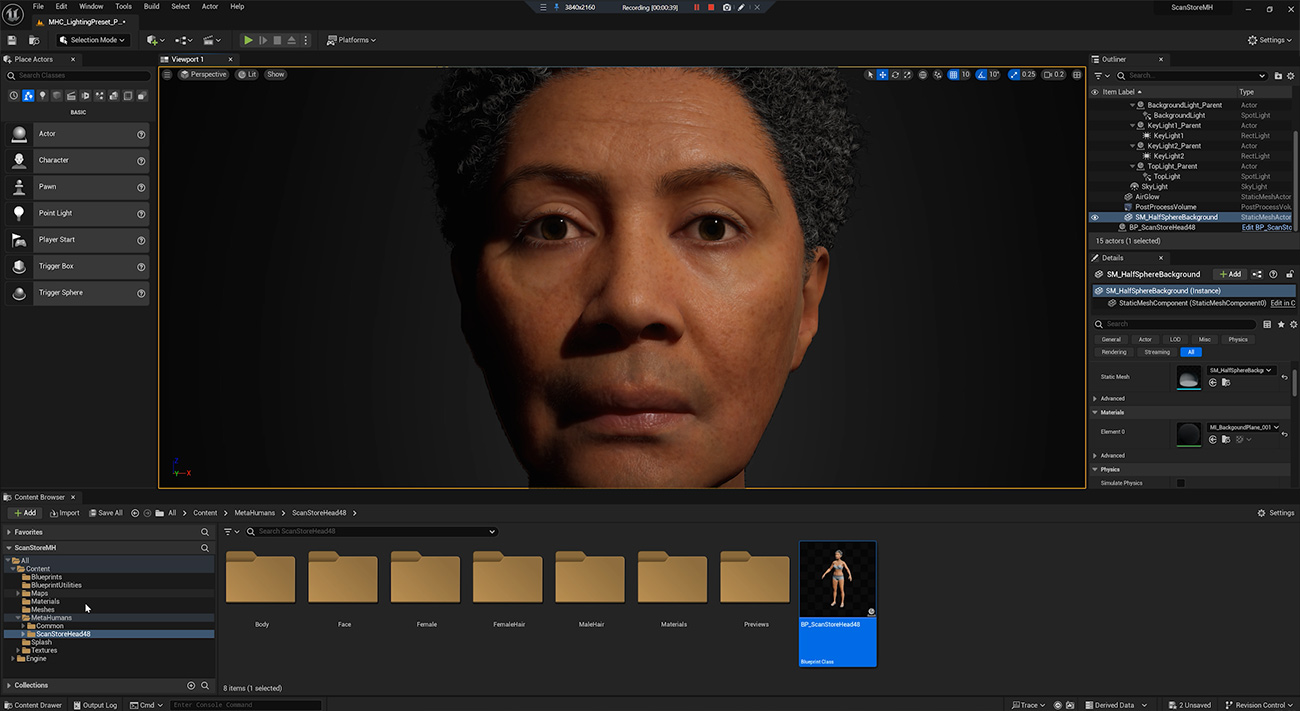
Task: Open the Outliner settings gear
Action: (x=1291, y=76)
